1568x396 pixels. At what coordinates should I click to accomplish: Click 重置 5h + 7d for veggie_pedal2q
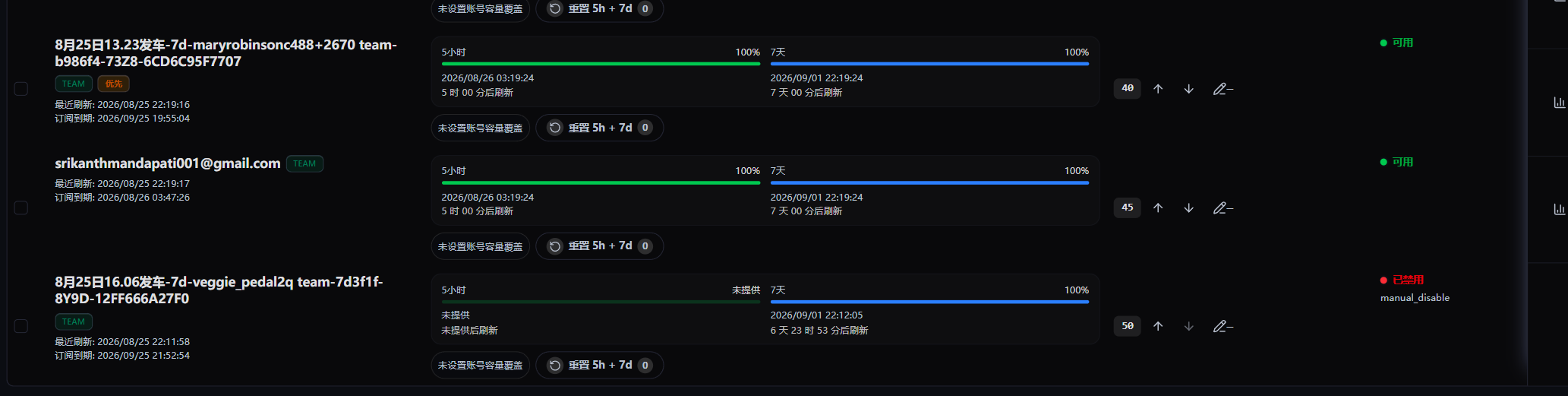tap(600, 366)
